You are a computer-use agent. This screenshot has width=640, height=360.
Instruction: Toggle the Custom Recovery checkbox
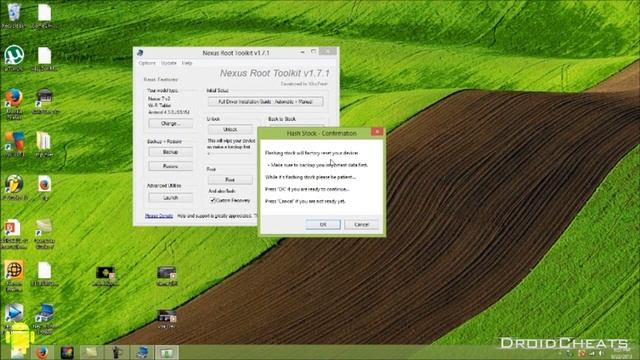pyautogui.click(x=213, y=200)
